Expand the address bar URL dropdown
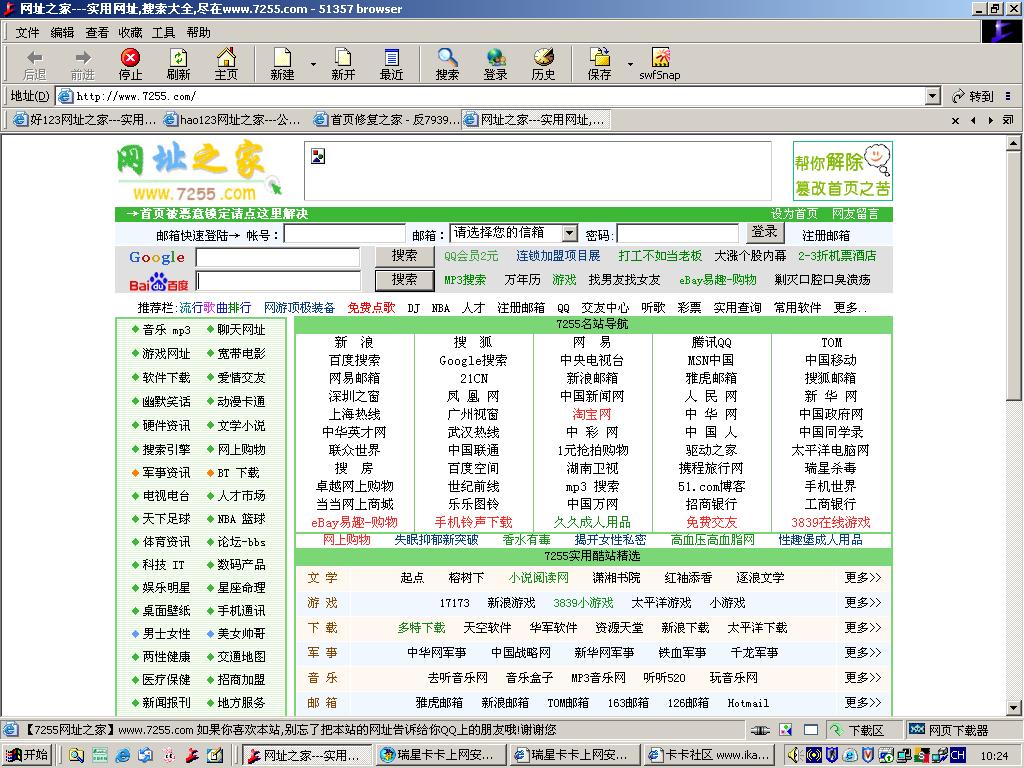 pos(932,96)
